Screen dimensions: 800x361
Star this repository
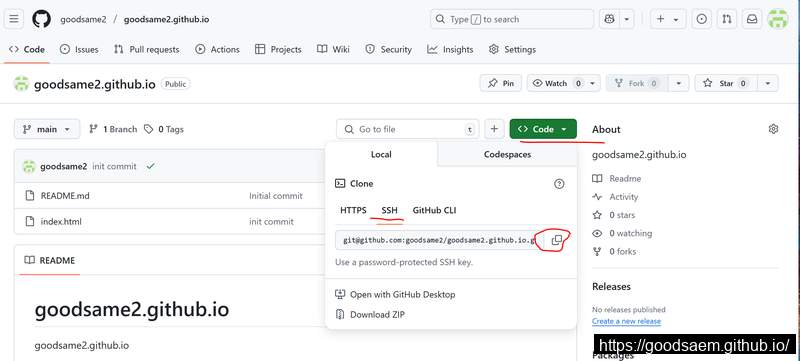[726, 83]
